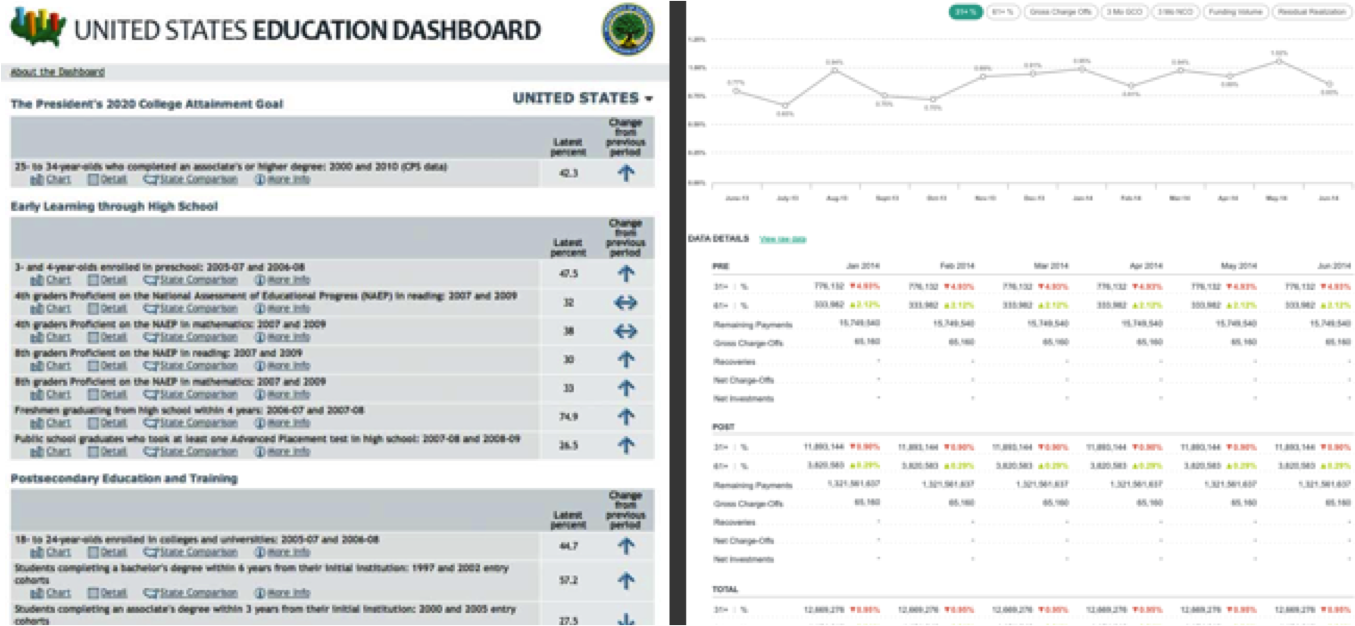Click the TOTAL section heading in data details
1355x626 pixels.
coord(724,589)
